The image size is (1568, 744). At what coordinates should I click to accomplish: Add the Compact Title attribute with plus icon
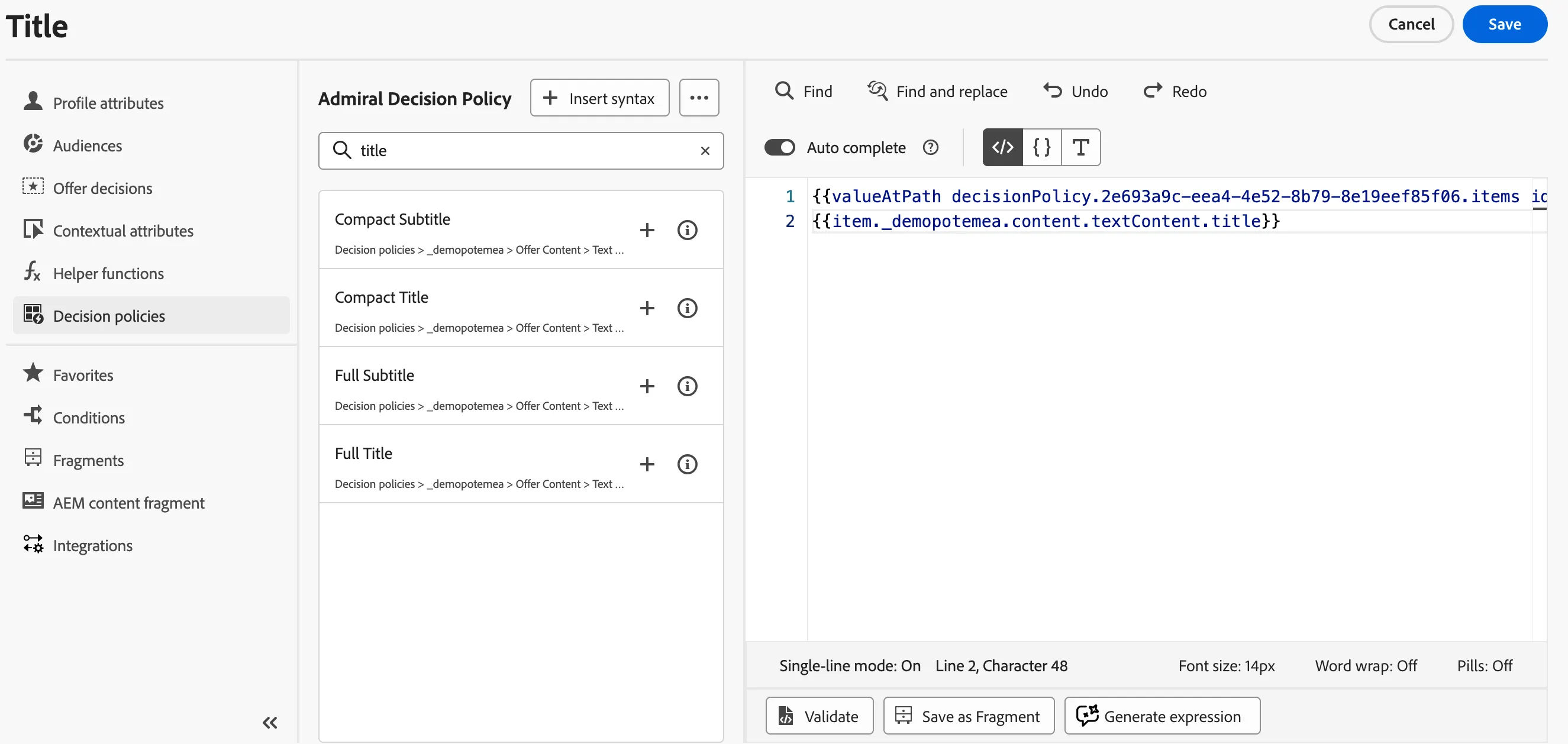[647, 308]
